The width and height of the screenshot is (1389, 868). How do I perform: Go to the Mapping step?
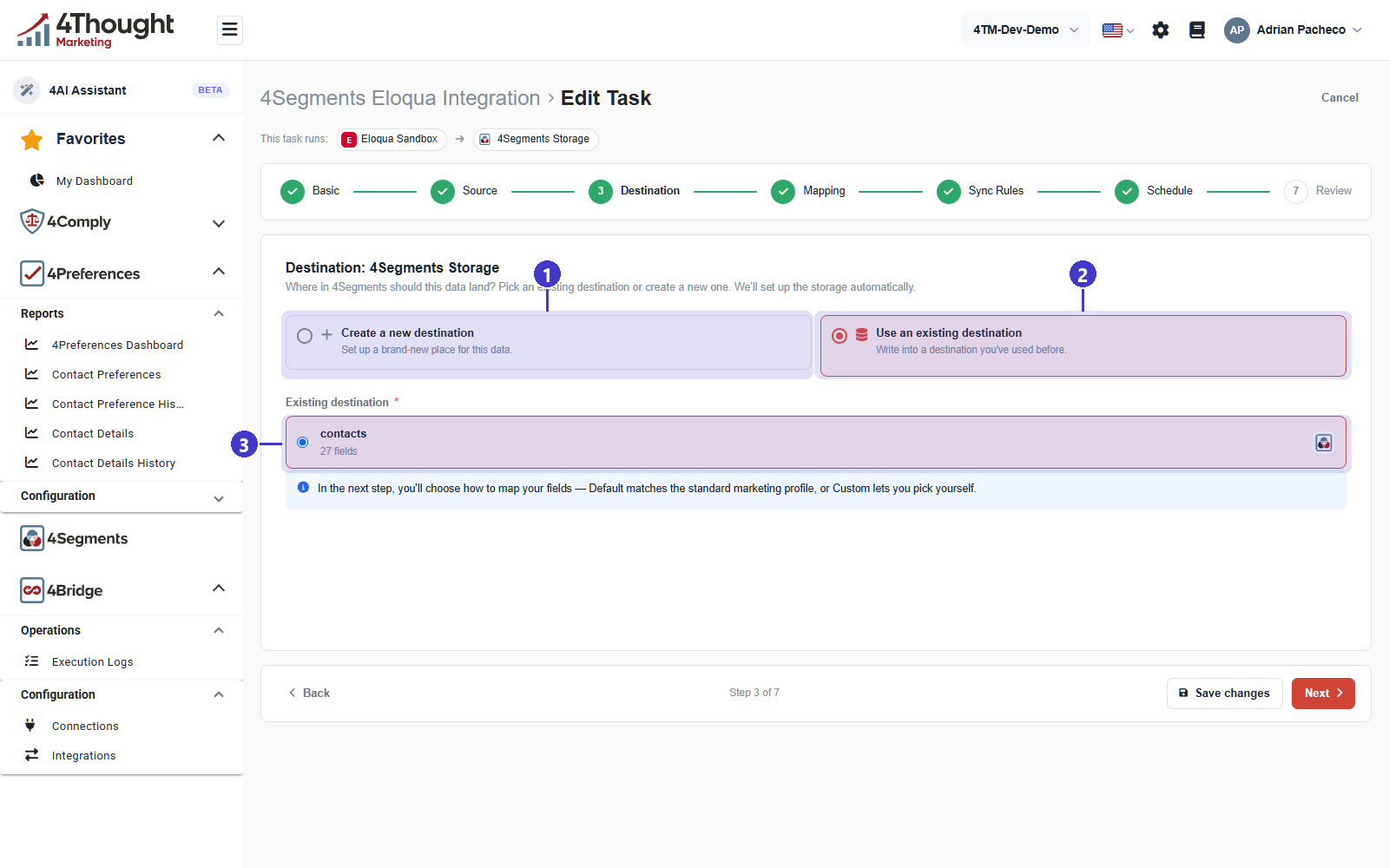click(808, 192)
